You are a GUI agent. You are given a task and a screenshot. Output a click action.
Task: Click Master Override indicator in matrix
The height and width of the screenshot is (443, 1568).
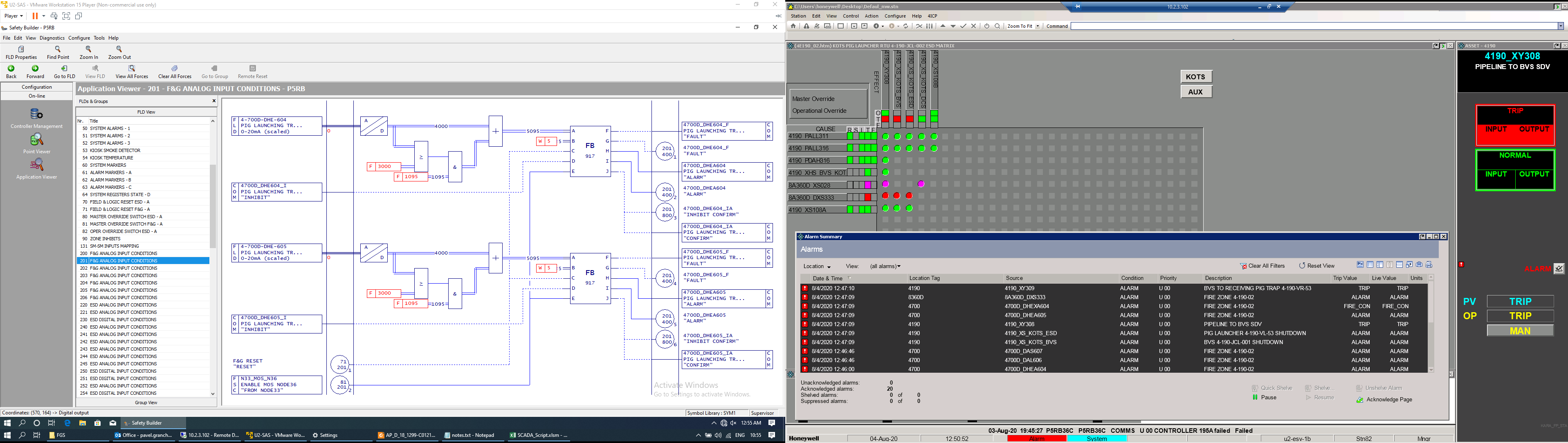click(x=813, y=98)
